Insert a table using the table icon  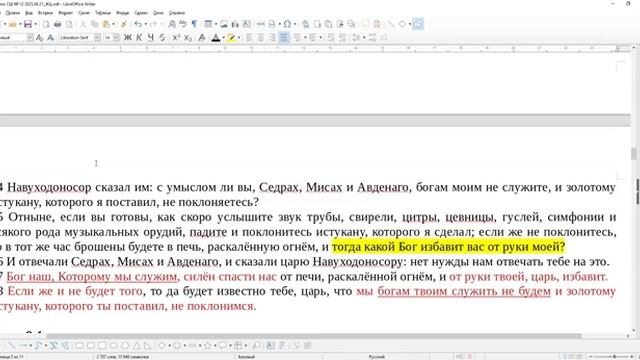(208, 24)
